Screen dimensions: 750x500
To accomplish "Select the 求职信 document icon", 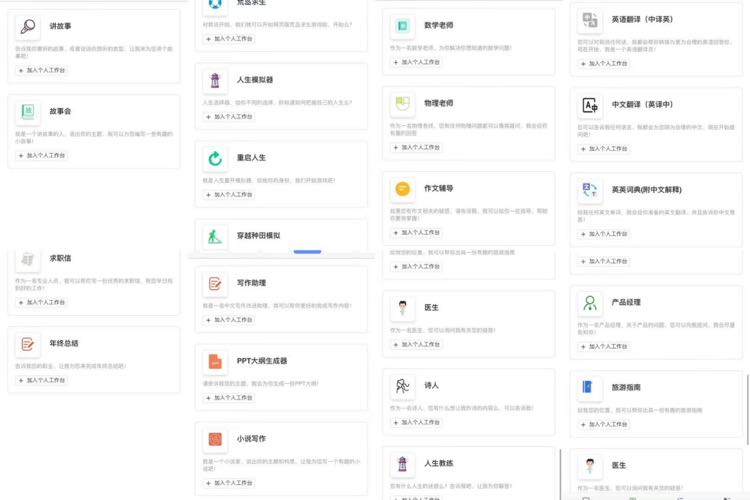I will click(28, 259).
